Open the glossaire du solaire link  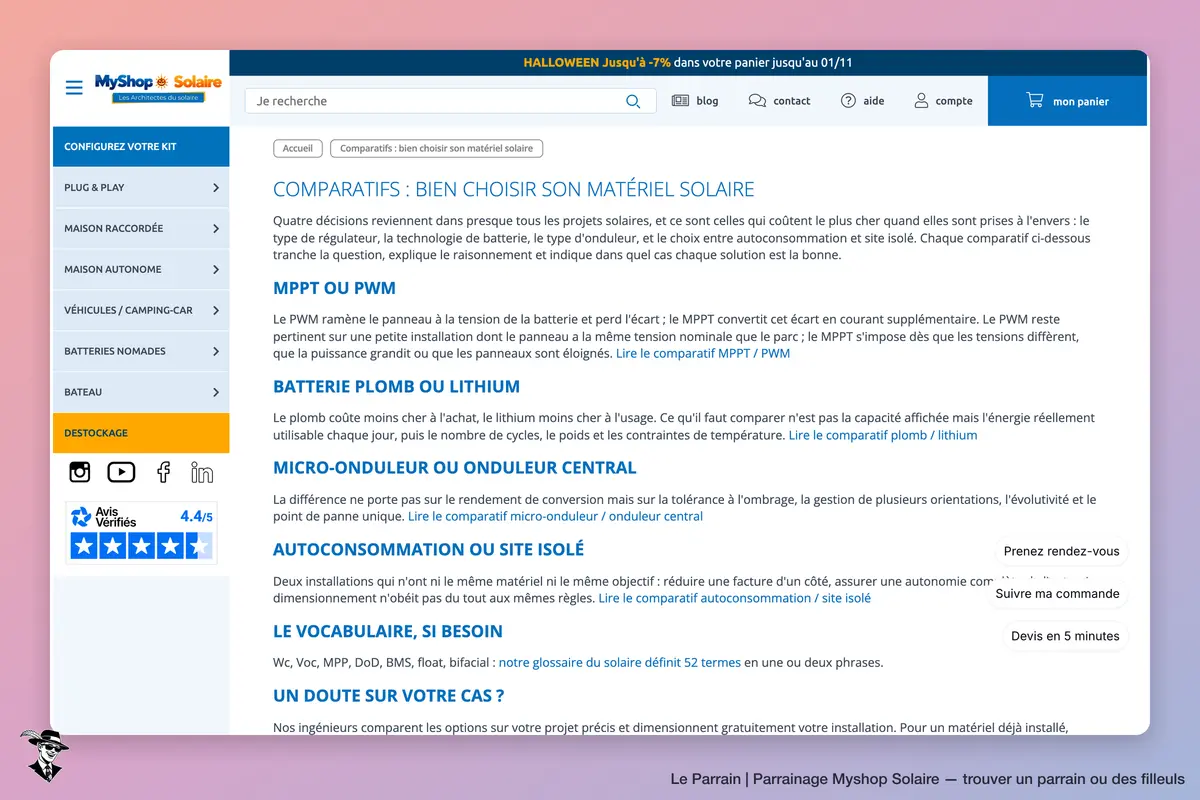[620, 662]
